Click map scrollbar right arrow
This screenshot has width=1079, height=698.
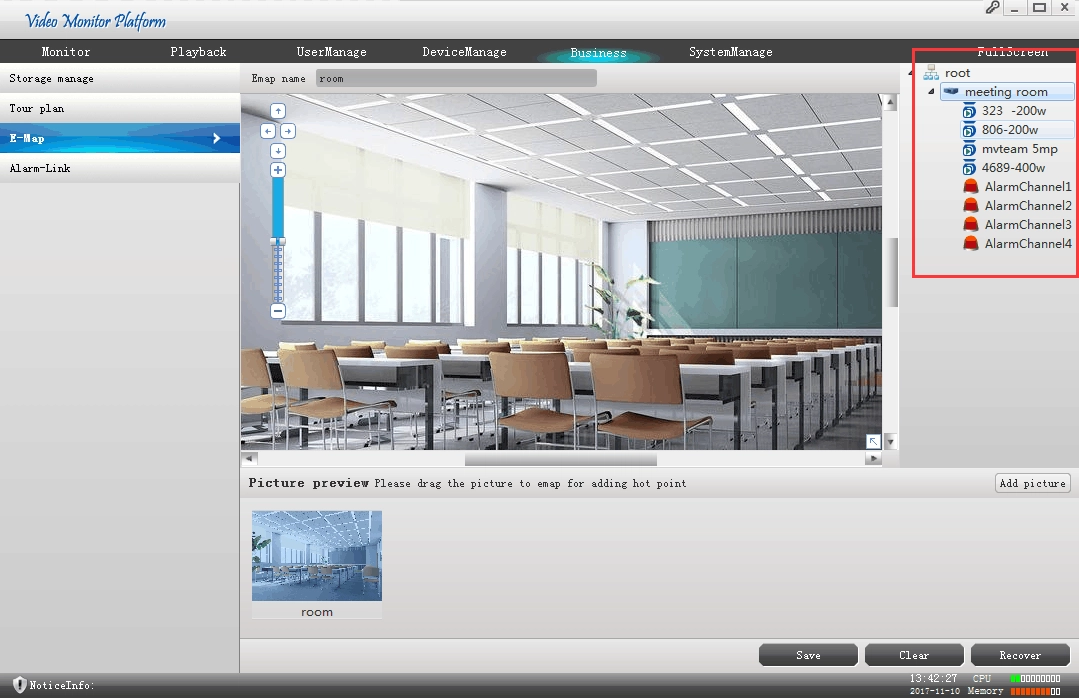(x=873, y=458)
